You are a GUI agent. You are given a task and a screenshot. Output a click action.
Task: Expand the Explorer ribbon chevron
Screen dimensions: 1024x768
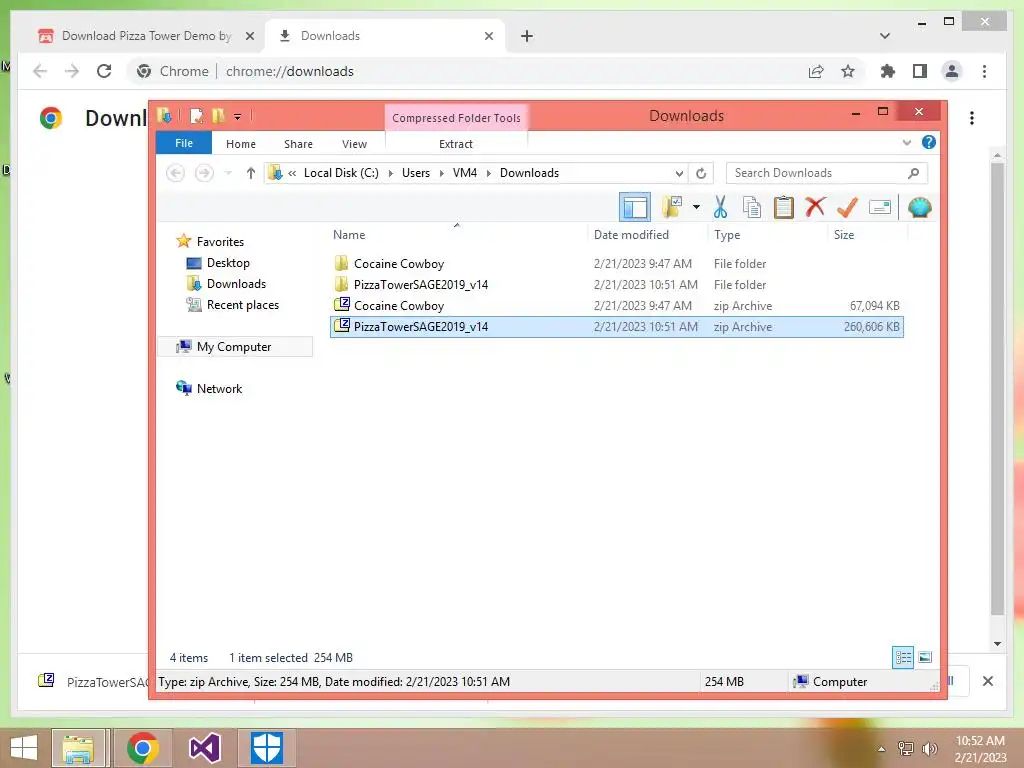pos(906,142)
